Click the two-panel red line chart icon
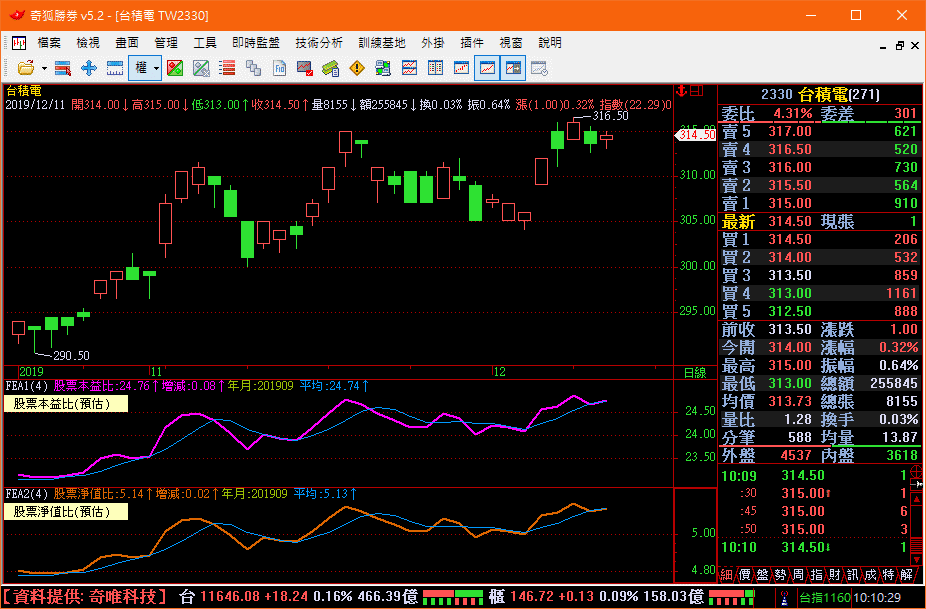The image size is (926, 609). pos(409,69)
